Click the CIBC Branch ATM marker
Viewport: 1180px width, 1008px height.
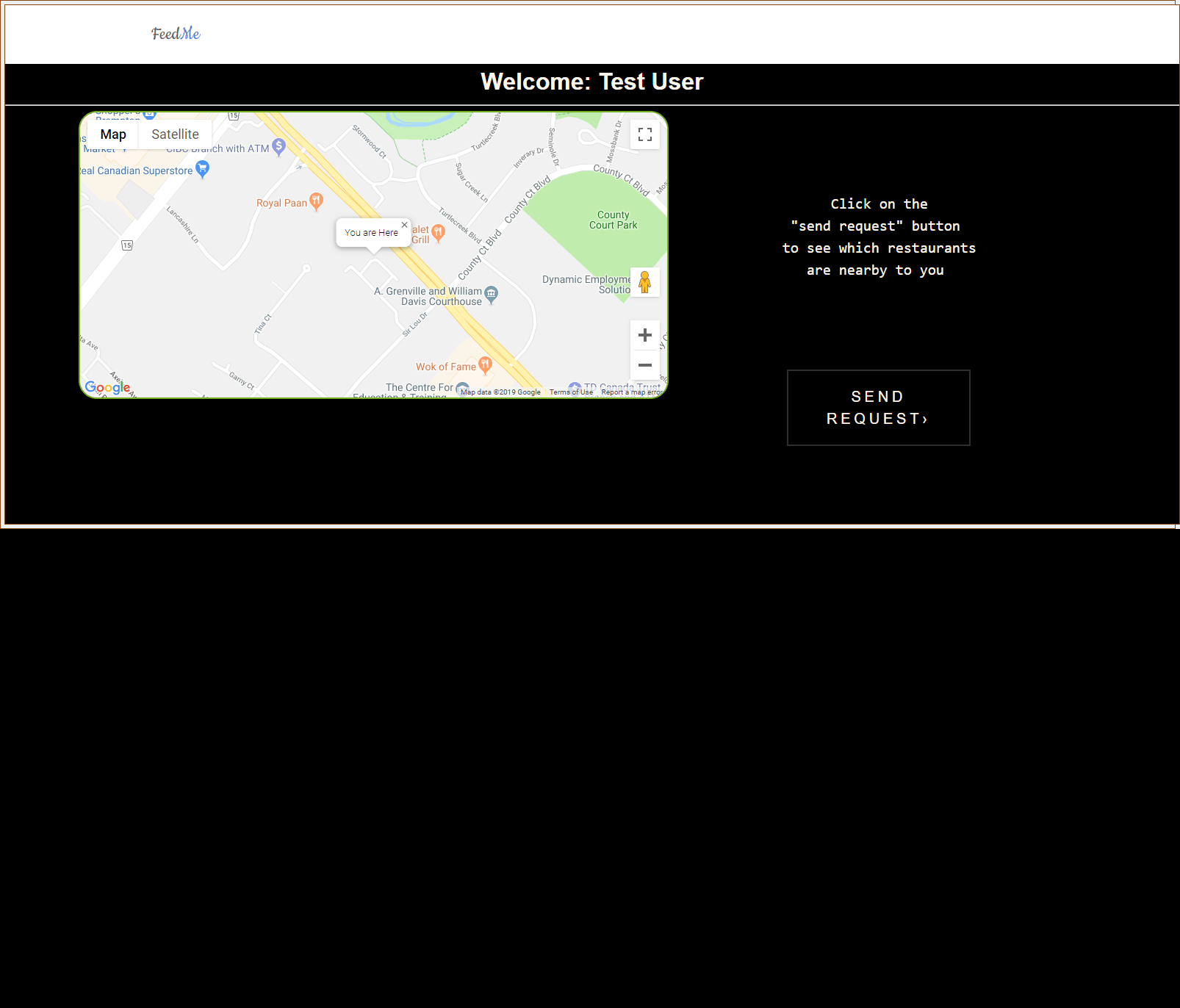(x=278, y=146)
